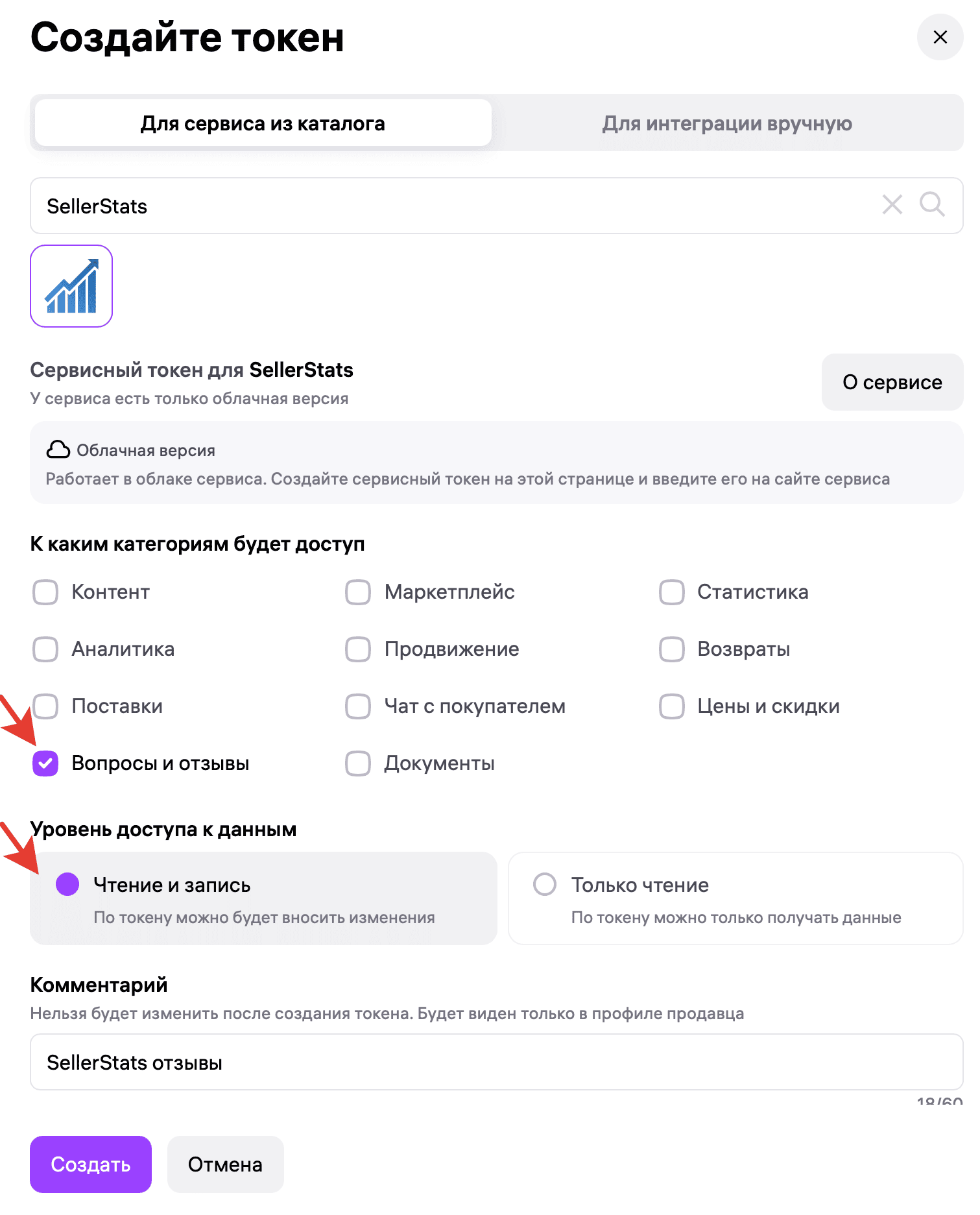
Task: Open the О сервисе info panel
Action: coord(892,382)
